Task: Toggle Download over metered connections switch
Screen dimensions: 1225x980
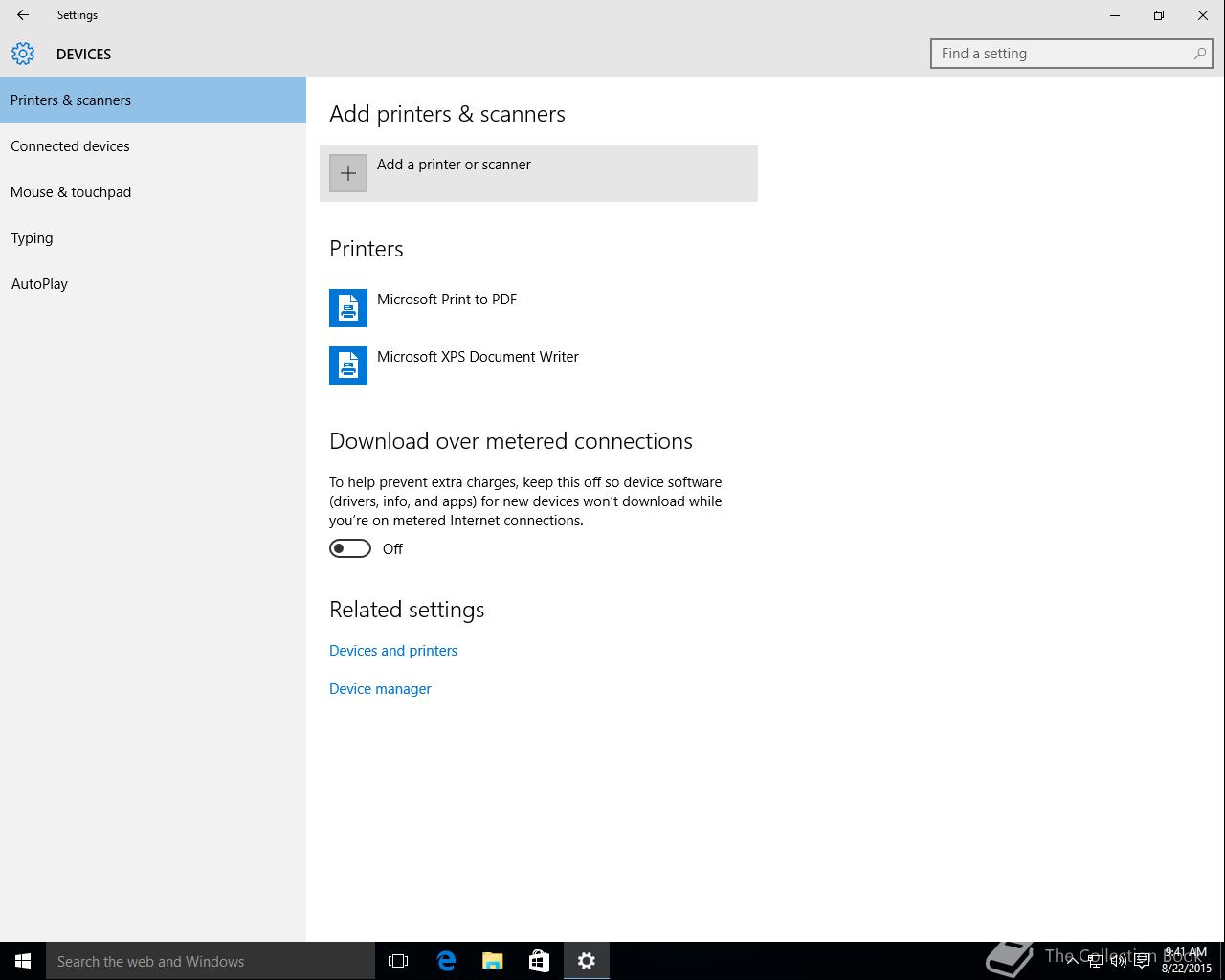Action: 350,548
